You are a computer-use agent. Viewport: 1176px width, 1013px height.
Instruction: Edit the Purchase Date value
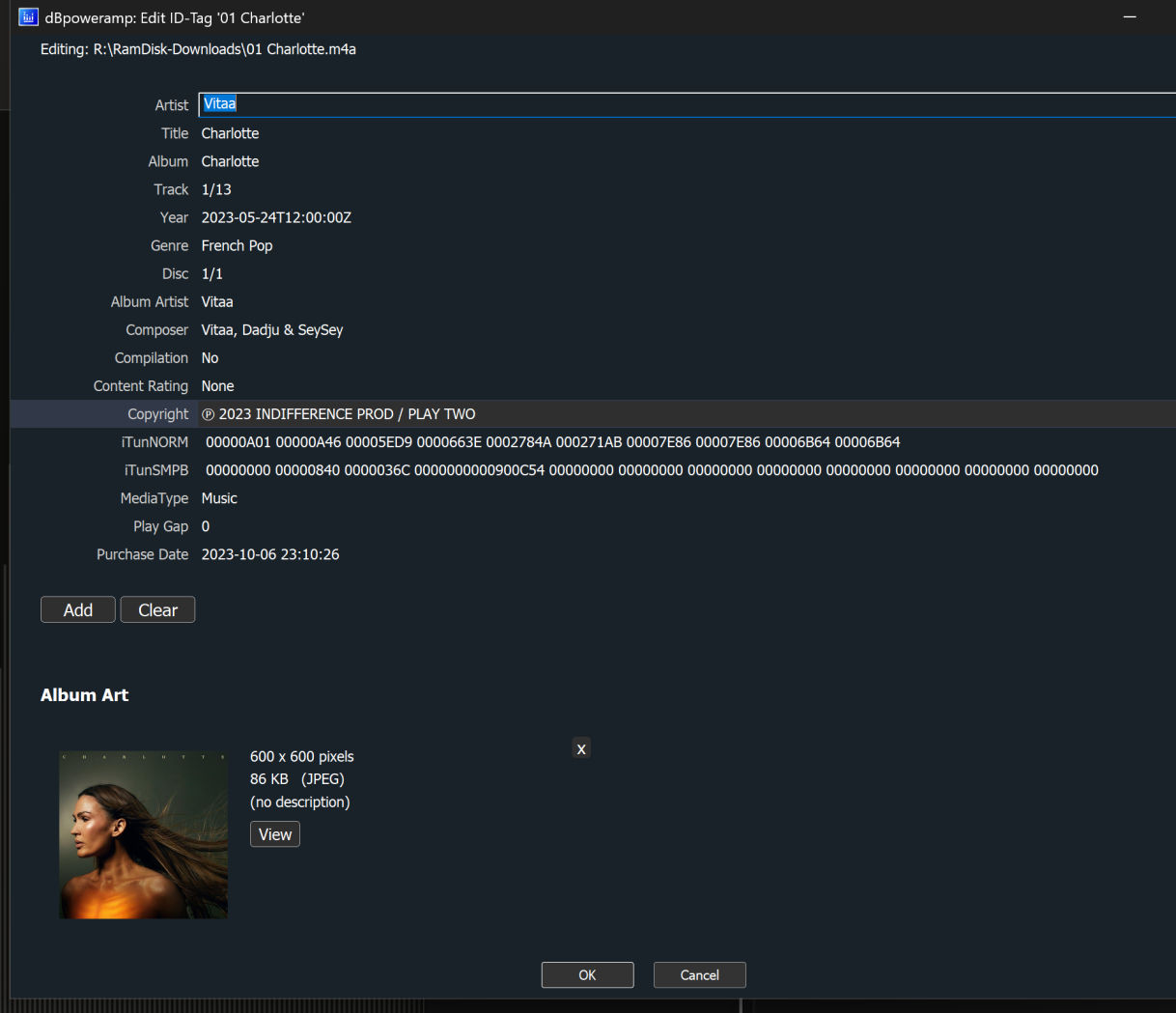coord(270,554)
